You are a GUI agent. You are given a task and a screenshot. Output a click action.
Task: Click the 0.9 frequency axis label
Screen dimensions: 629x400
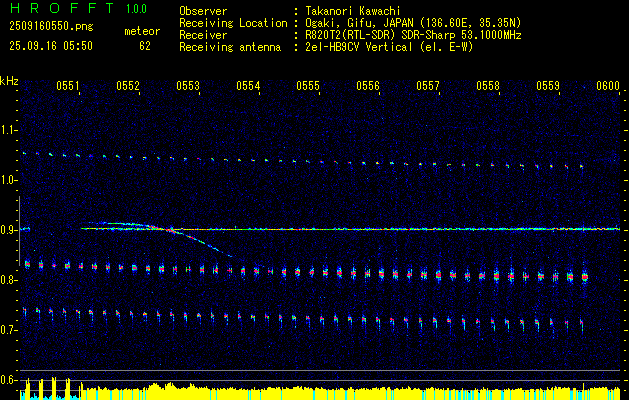[8, 230]
